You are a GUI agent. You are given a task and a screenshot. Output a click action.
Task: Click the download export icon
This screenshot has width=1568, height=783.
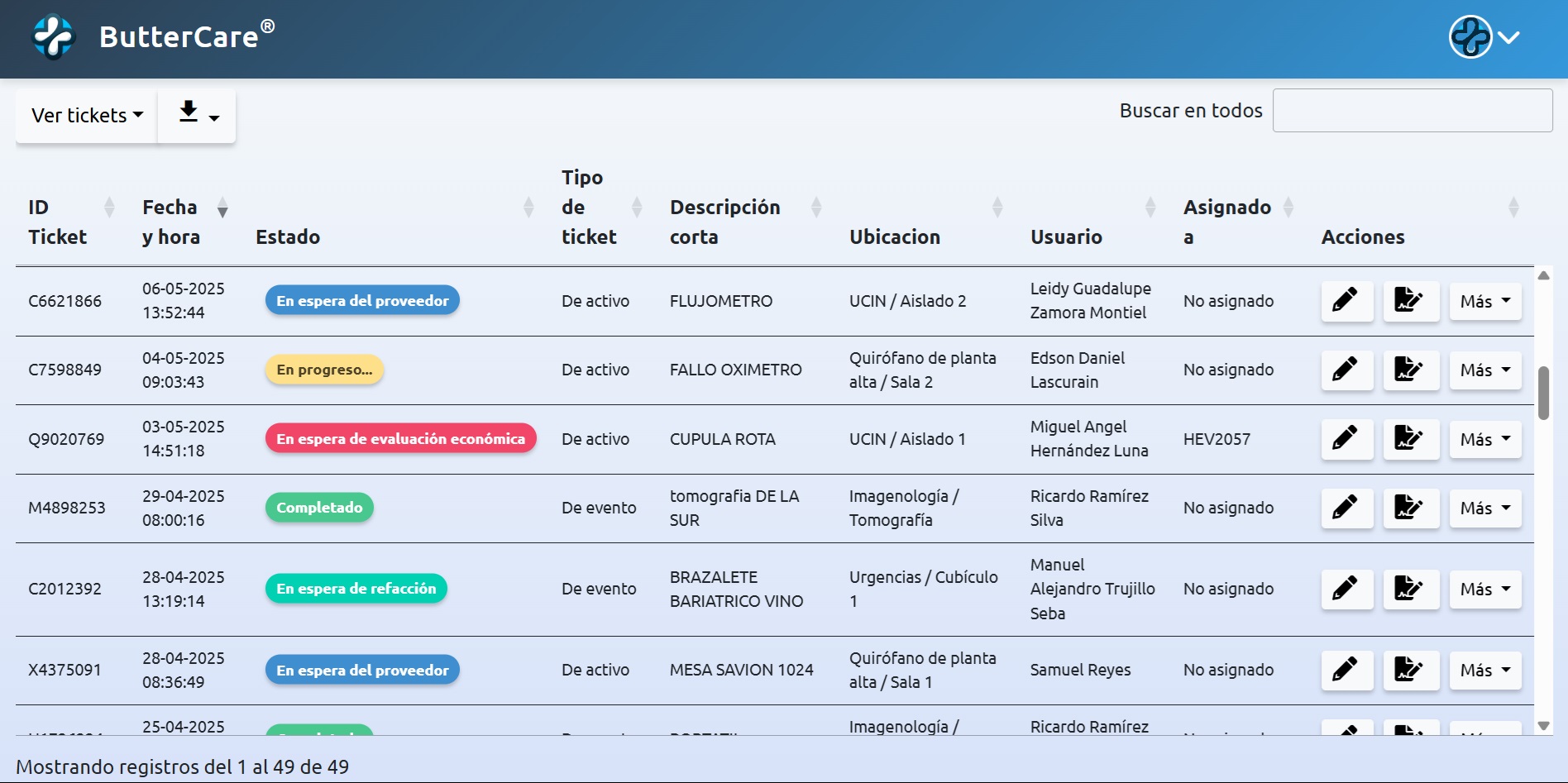pyautogui.click(x=197, y=115)
